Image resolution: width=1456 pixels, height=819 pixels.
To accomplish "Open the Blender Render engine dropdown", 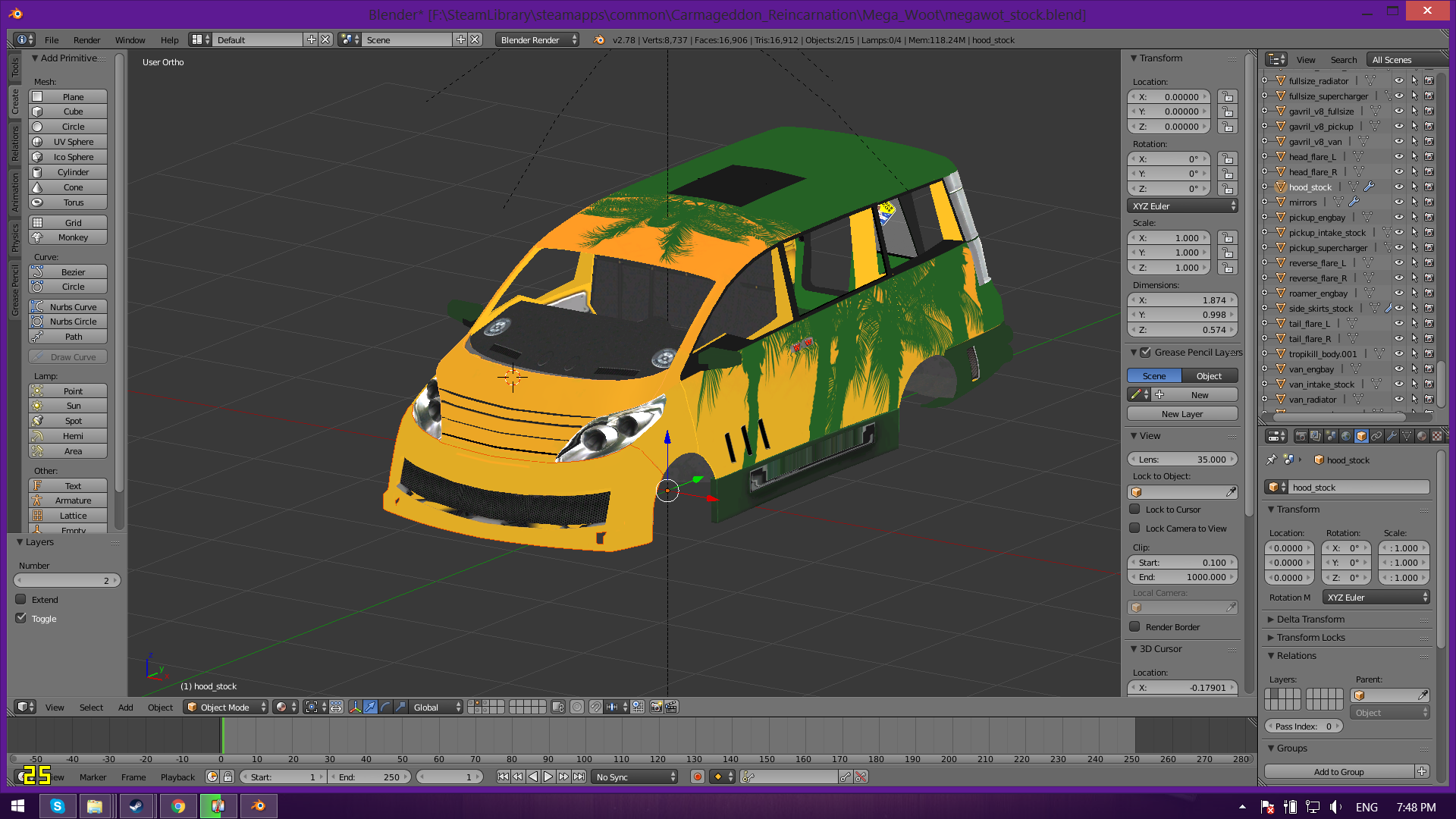I will click(x=537, y=39).
